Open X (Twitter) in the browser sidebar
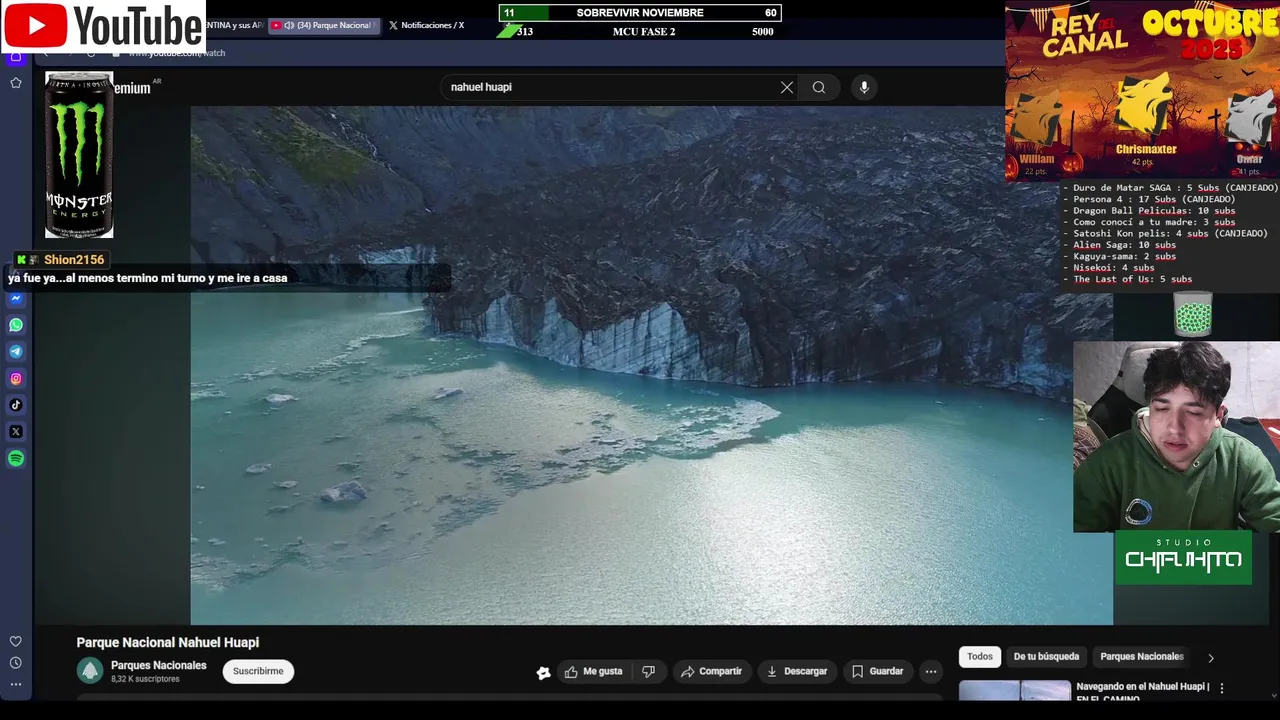1280x720 pixels. click(16, 432)
